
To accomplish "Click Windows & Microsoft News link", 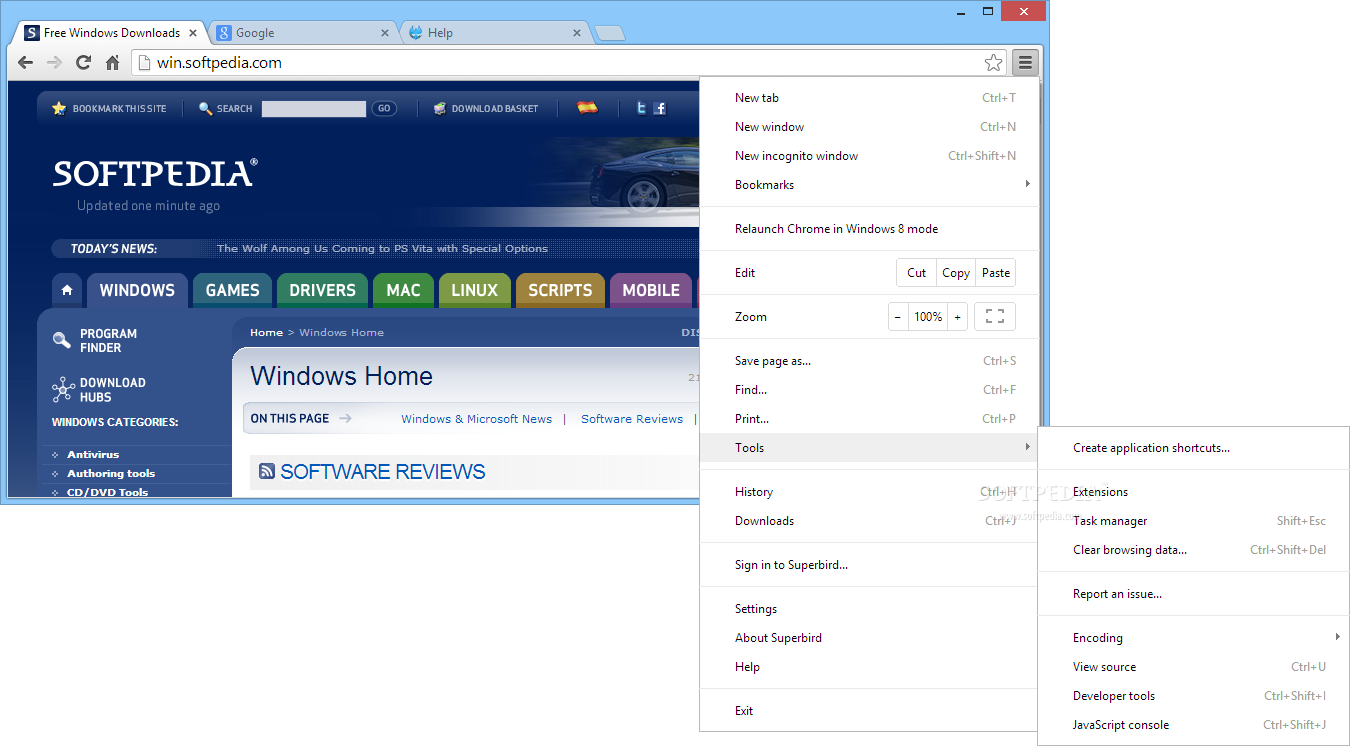I will 476,419.
